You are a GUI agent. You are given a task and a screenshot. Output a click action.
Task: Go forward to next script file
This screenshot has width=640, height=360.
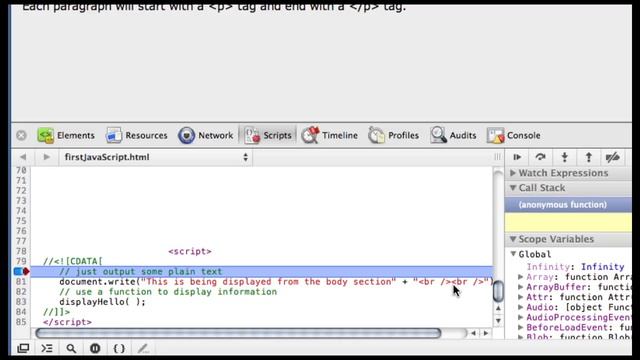47,157
